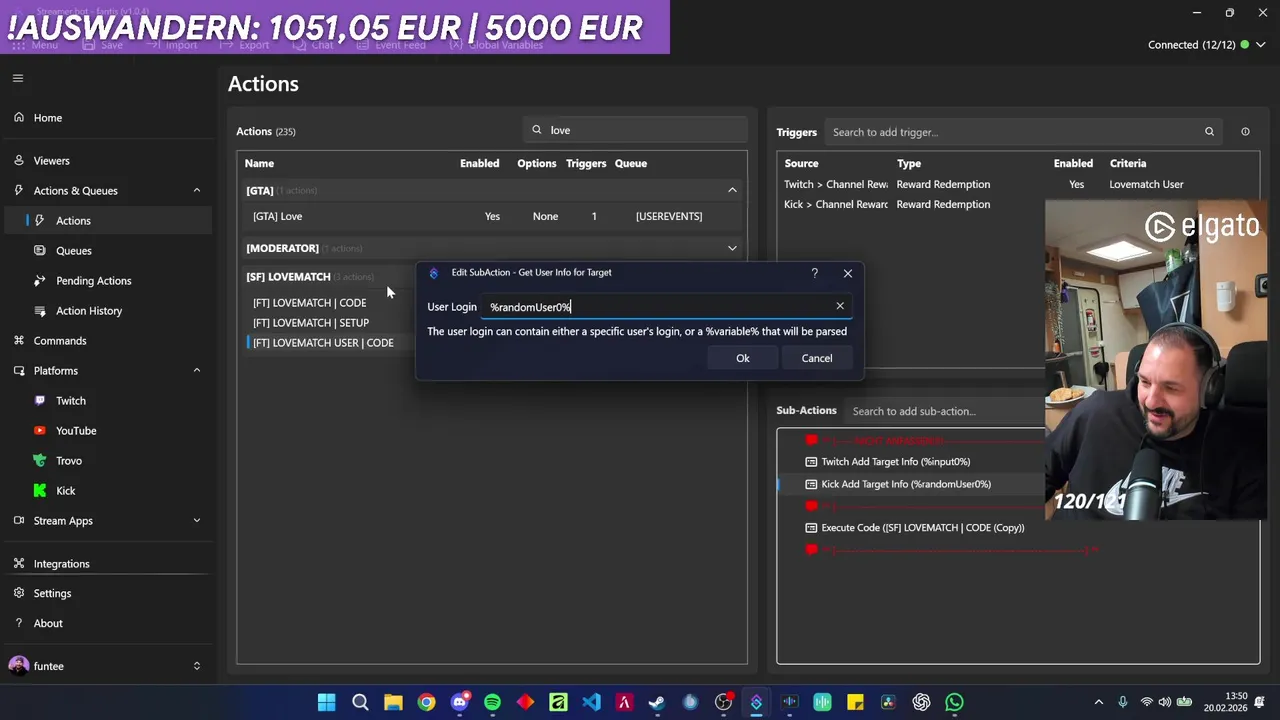Collapse the Actions & Queues group
1280x720 pixels.
tap(196, 191)
